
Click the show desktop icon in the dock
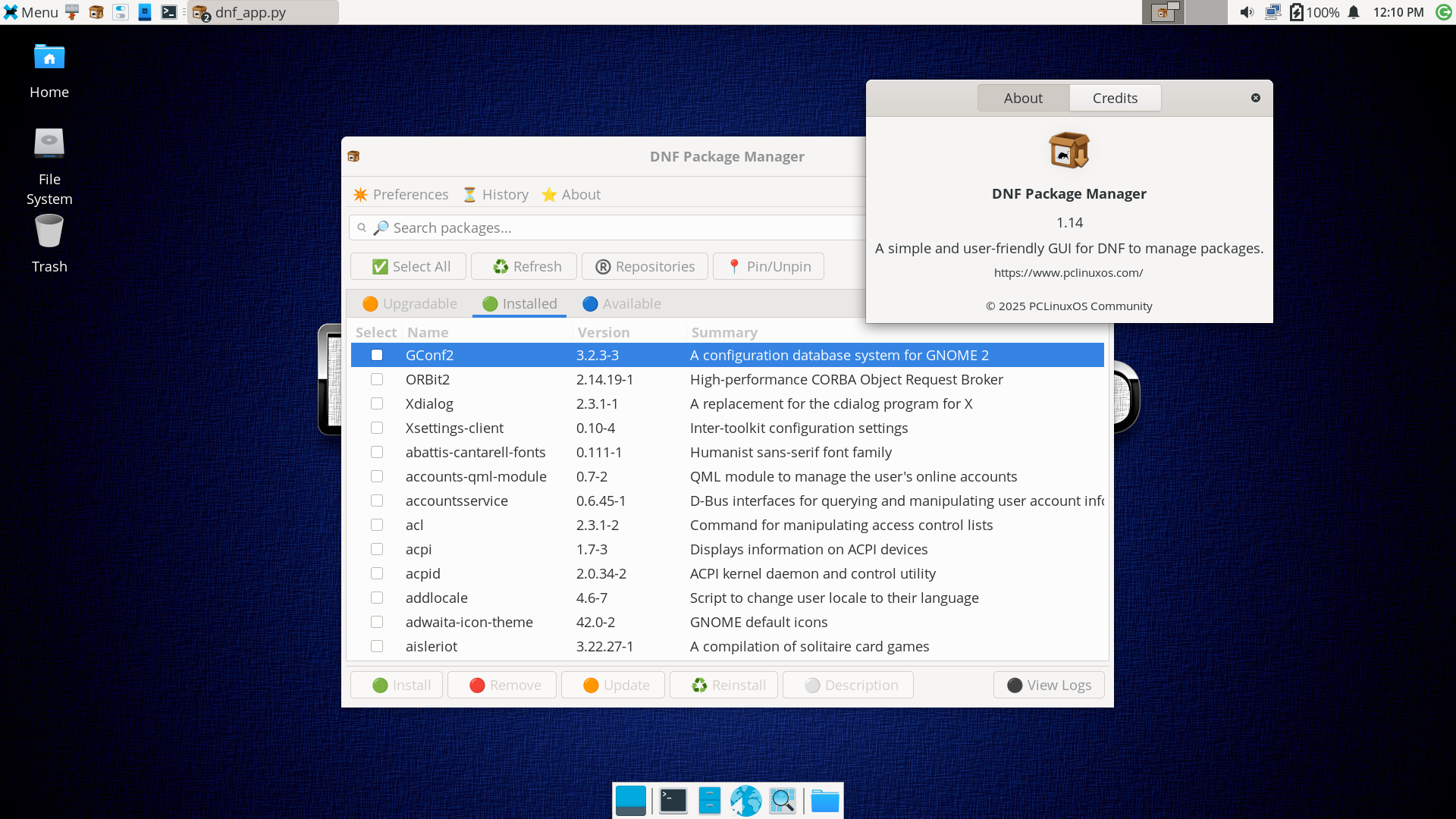[x=631, y=801]
